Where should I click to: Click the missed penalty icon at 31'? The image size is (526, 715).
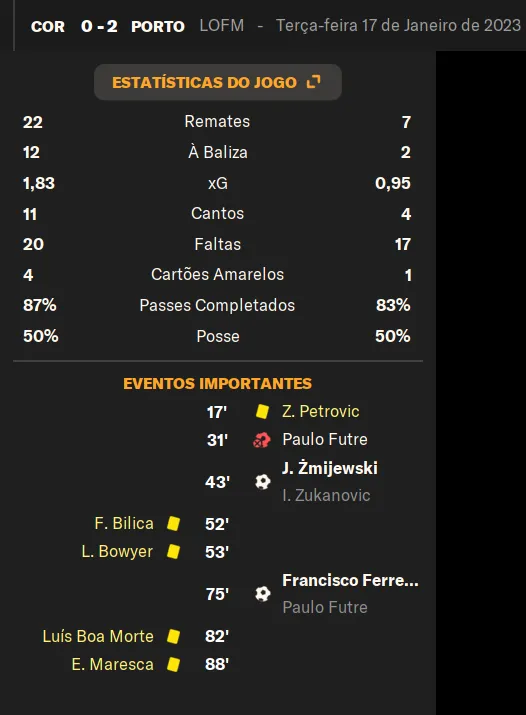click(262, 440)
